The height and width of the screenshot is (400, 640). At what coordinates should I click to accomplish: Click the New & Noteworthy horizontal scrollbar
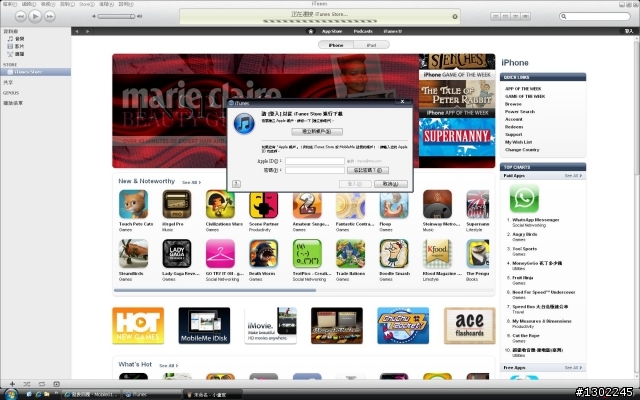point(215,290)
